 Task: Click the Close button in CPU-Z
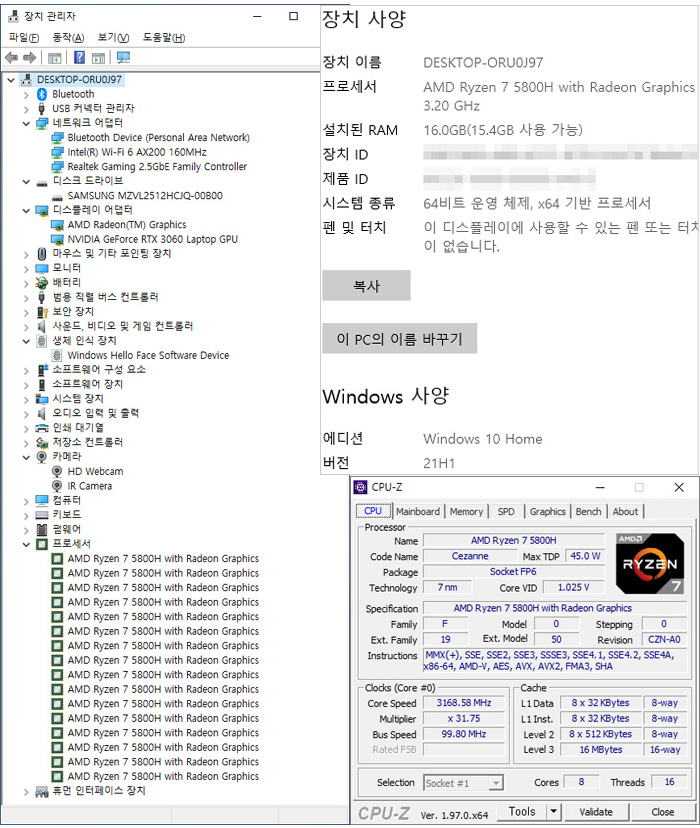point(663,812)
